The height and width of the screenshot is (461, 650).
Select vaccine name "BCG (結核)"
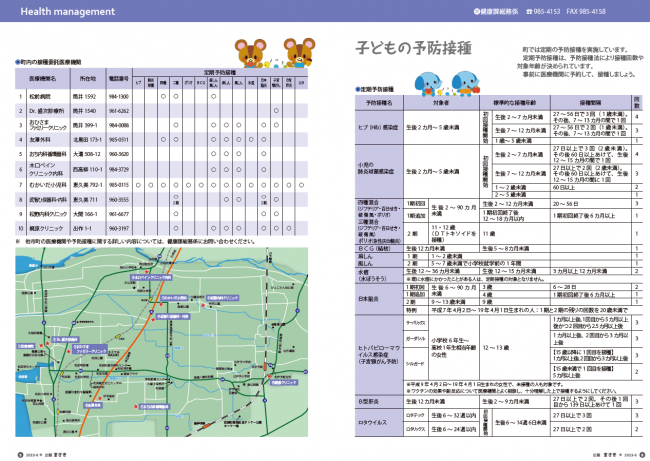pos(375,249)
